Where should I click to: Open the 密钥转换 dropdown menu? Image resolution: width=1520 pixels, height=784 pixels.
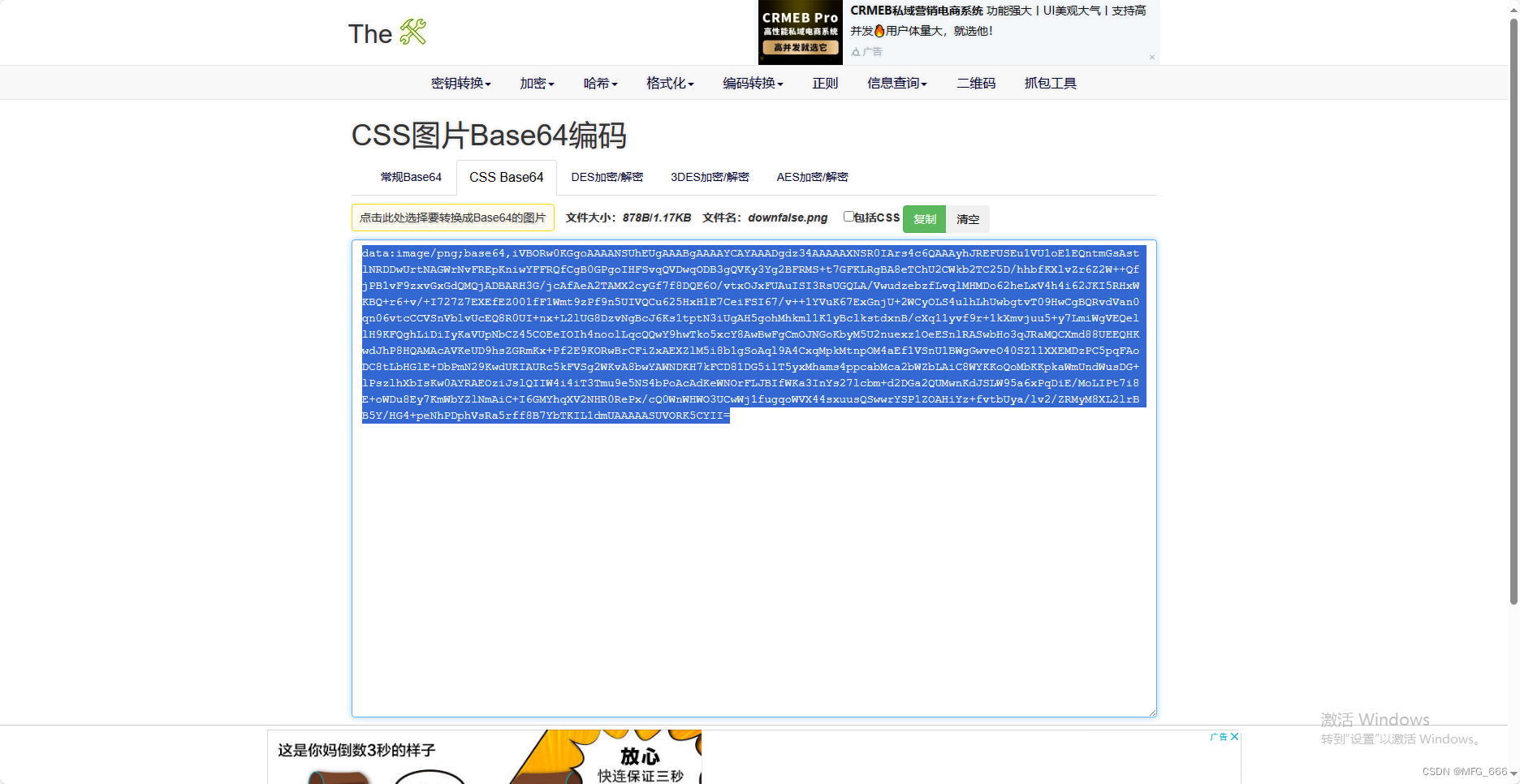pos(460,82)
